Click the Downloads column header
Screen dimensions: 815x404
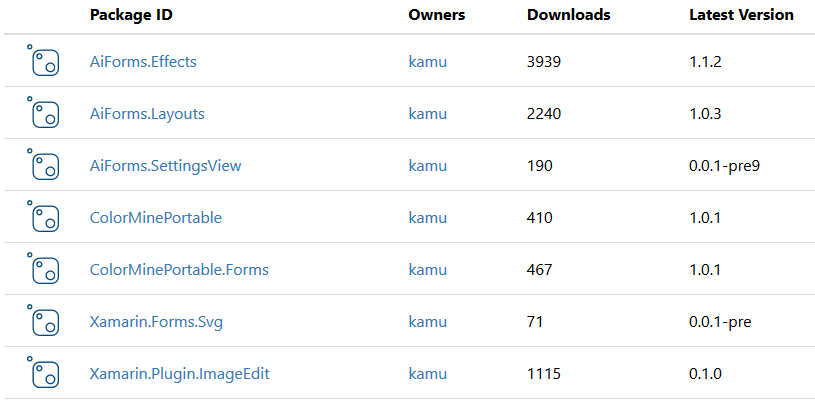(x=569, y=15)
